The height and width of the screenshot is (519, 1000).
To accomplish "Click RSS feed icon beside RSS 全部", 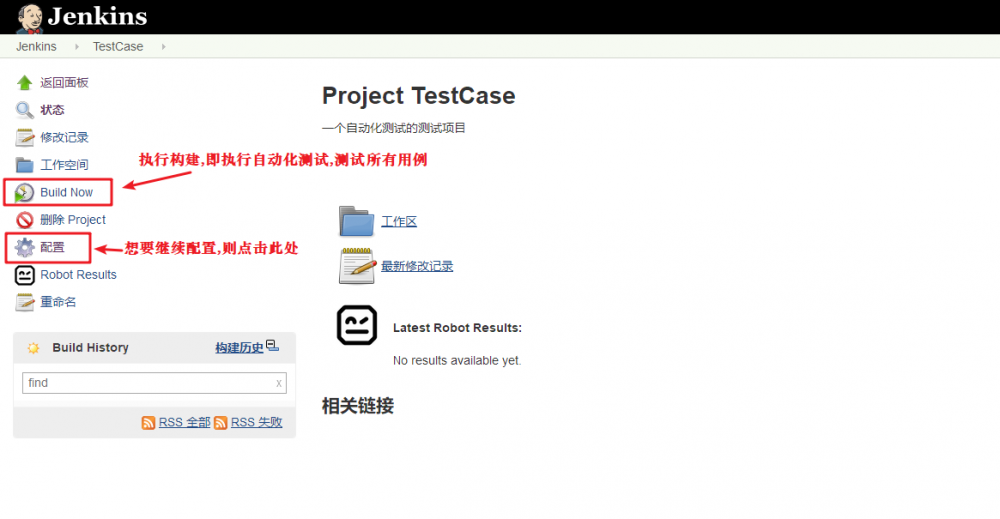I will pos(149,423).
